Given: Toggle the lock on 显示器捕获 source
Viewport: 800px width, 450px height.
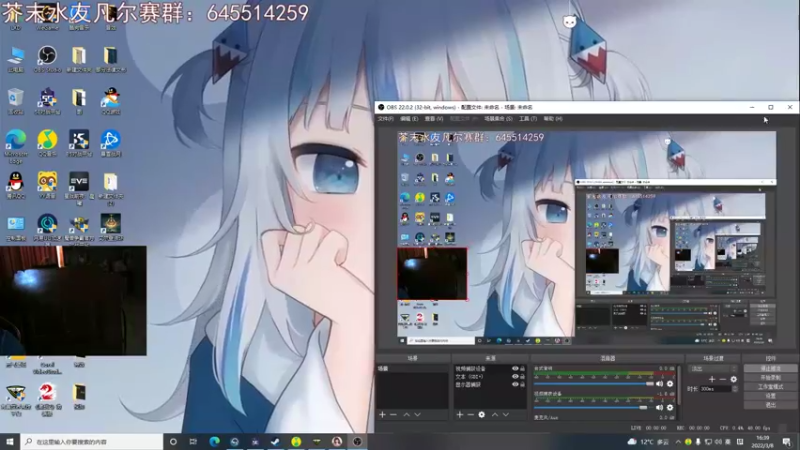Looking at the screenshot, I should pyautogui.click(x=522, y=384).
